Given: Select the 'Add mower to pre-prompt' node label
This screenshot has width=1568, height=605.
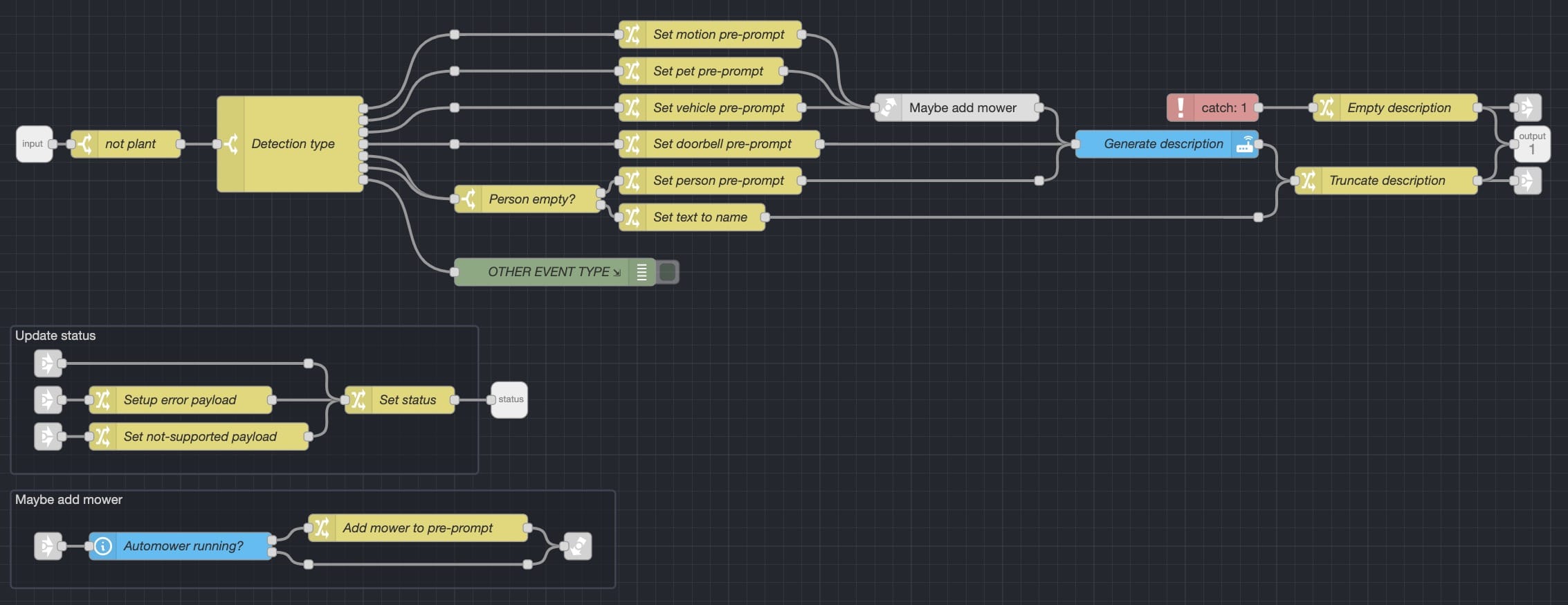Looking at the screenshot, I should point(417,528).
